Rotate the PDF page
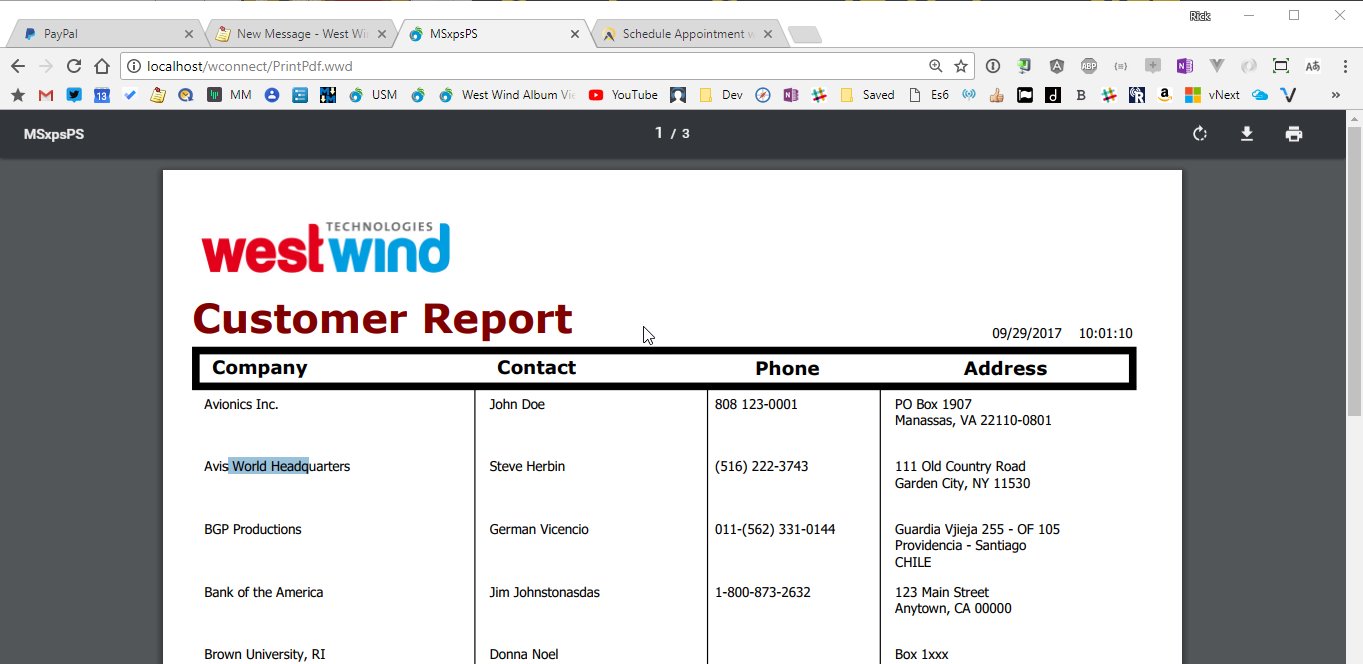Image resolution: width=1363 pixels, height=664 pixels. tap(1199, 133)
